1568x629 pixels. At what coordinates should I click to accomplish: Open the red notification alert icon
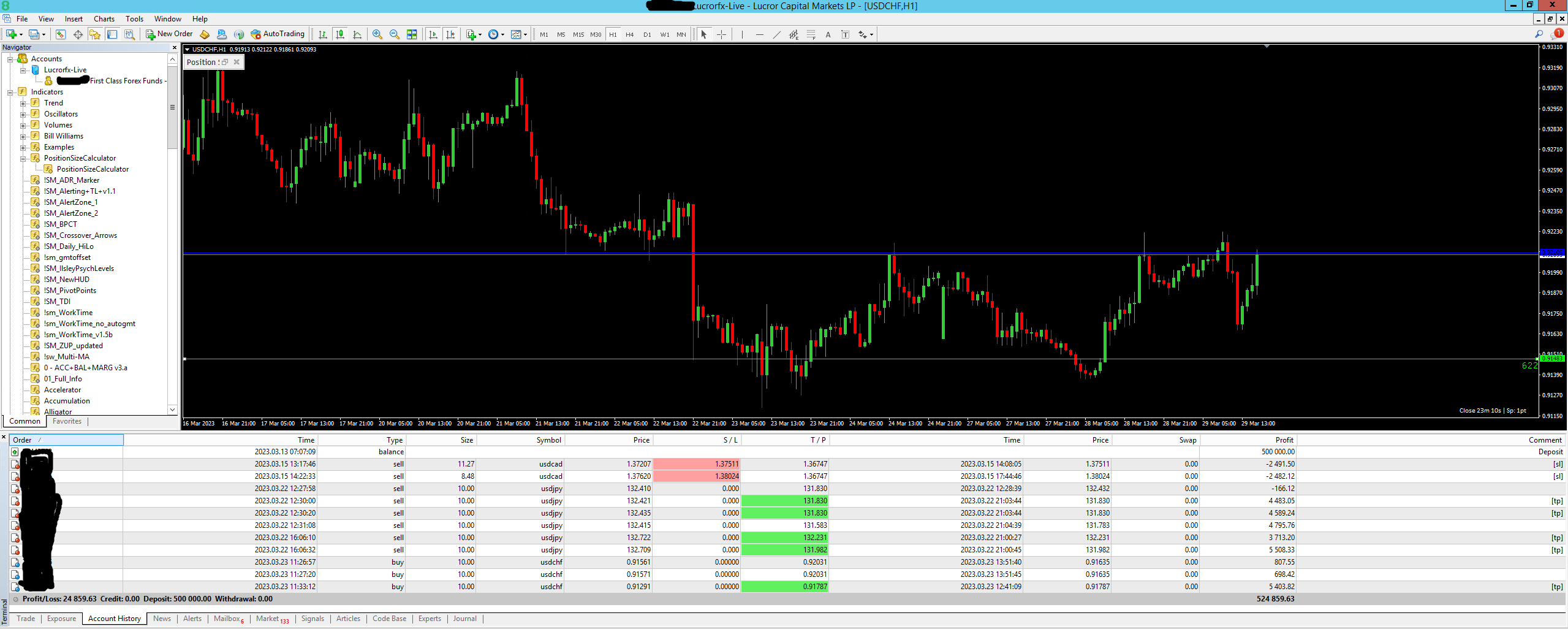pyautogui.click(x=1557, y=34)
